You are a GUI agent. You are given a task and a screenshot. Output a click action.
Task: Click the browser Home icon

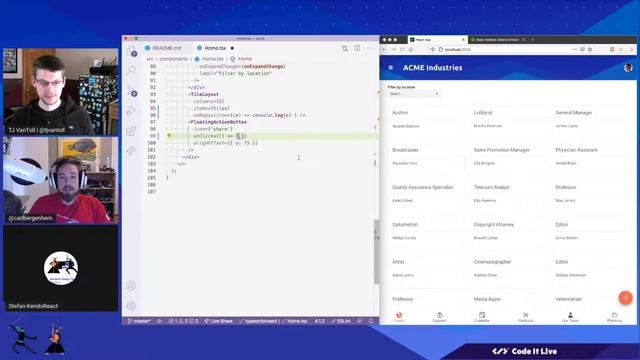(x=411, y=49)
